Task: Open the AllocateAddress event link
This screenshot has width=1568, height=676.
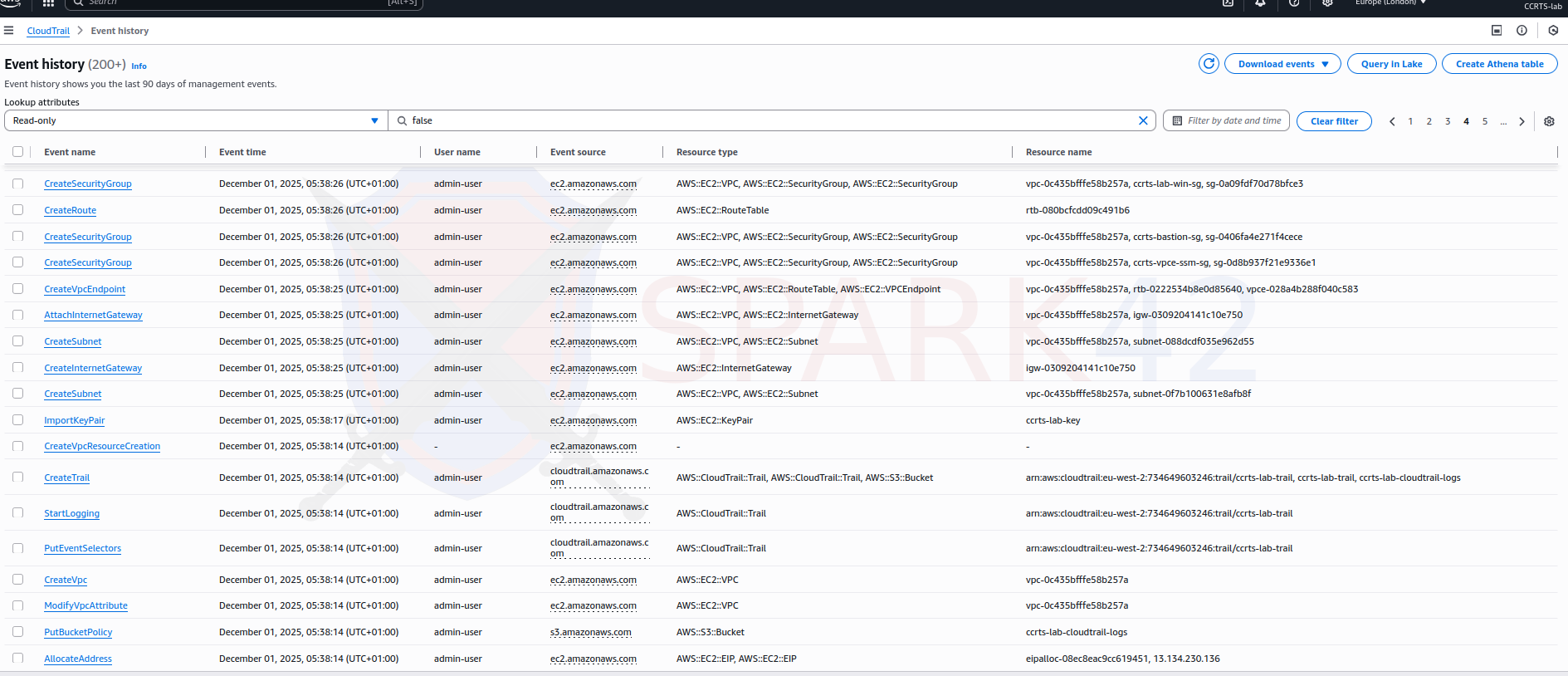Action: click(78, 659)
